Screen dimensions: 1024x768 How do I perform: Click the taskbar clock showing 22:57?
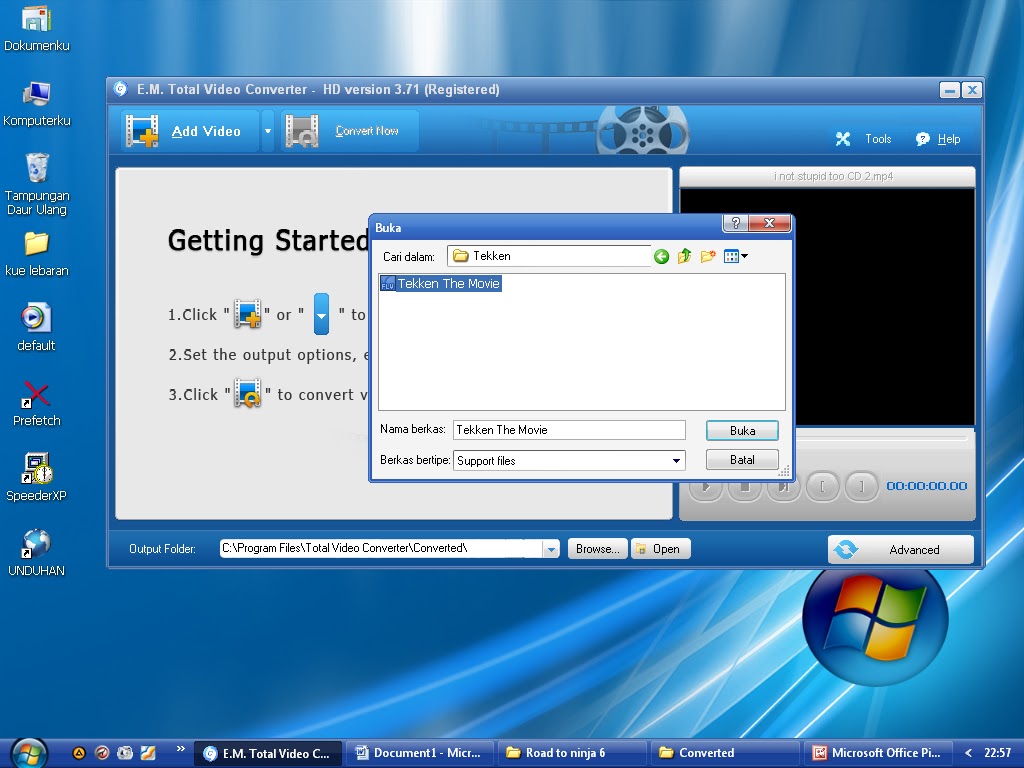tap(997, 753)
